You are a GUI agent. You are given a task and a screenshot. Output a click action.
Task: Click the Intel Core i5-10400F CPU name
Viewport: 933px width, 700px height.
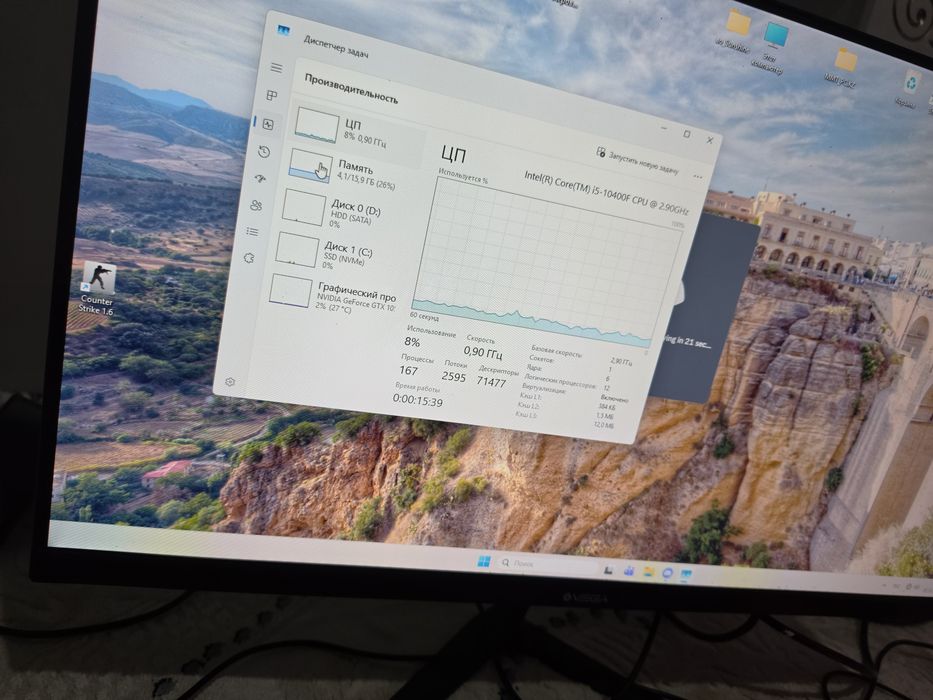(x=606, y=193)
